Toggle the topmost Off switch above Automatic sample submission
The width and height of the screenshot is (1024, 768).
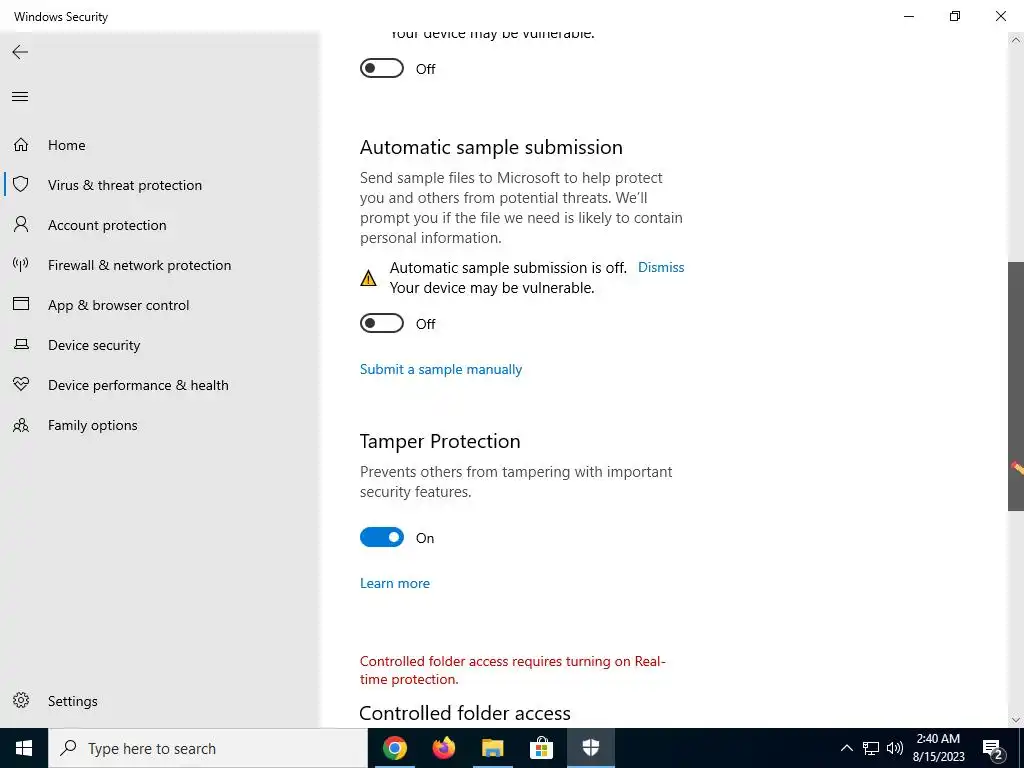[x=382, y=68]
